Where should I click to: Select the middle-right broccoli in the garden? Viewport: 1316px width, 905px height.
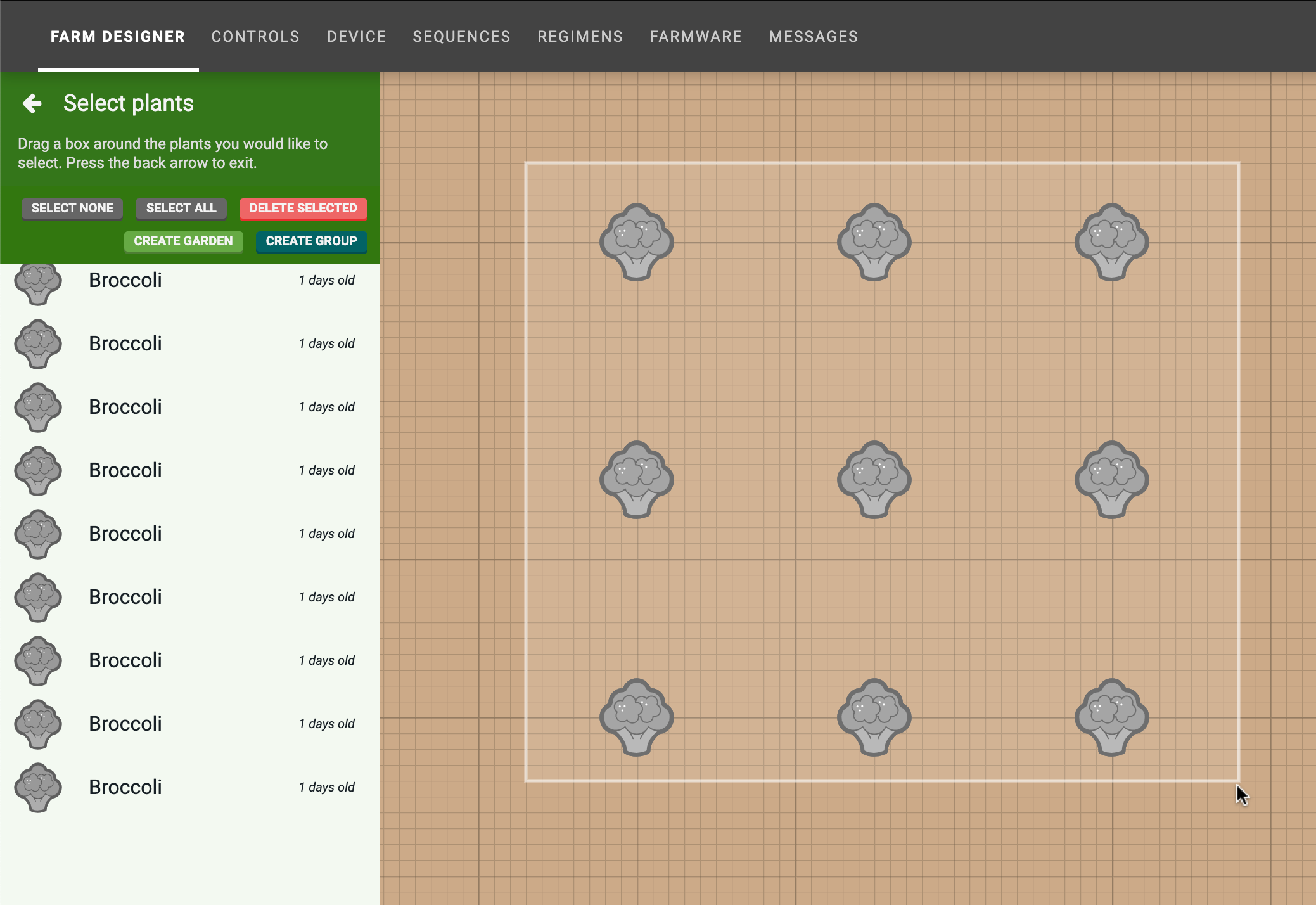[1111, 480]
